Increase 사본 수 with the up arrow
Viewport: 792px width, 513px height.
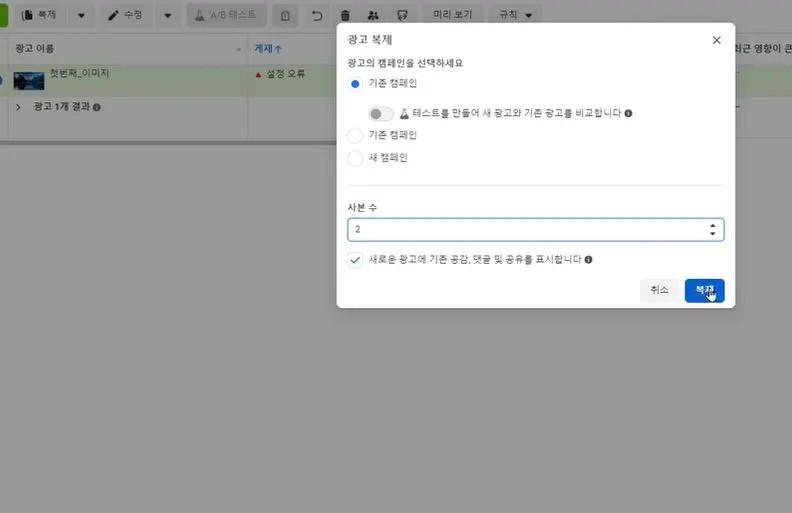coord(713,226)
